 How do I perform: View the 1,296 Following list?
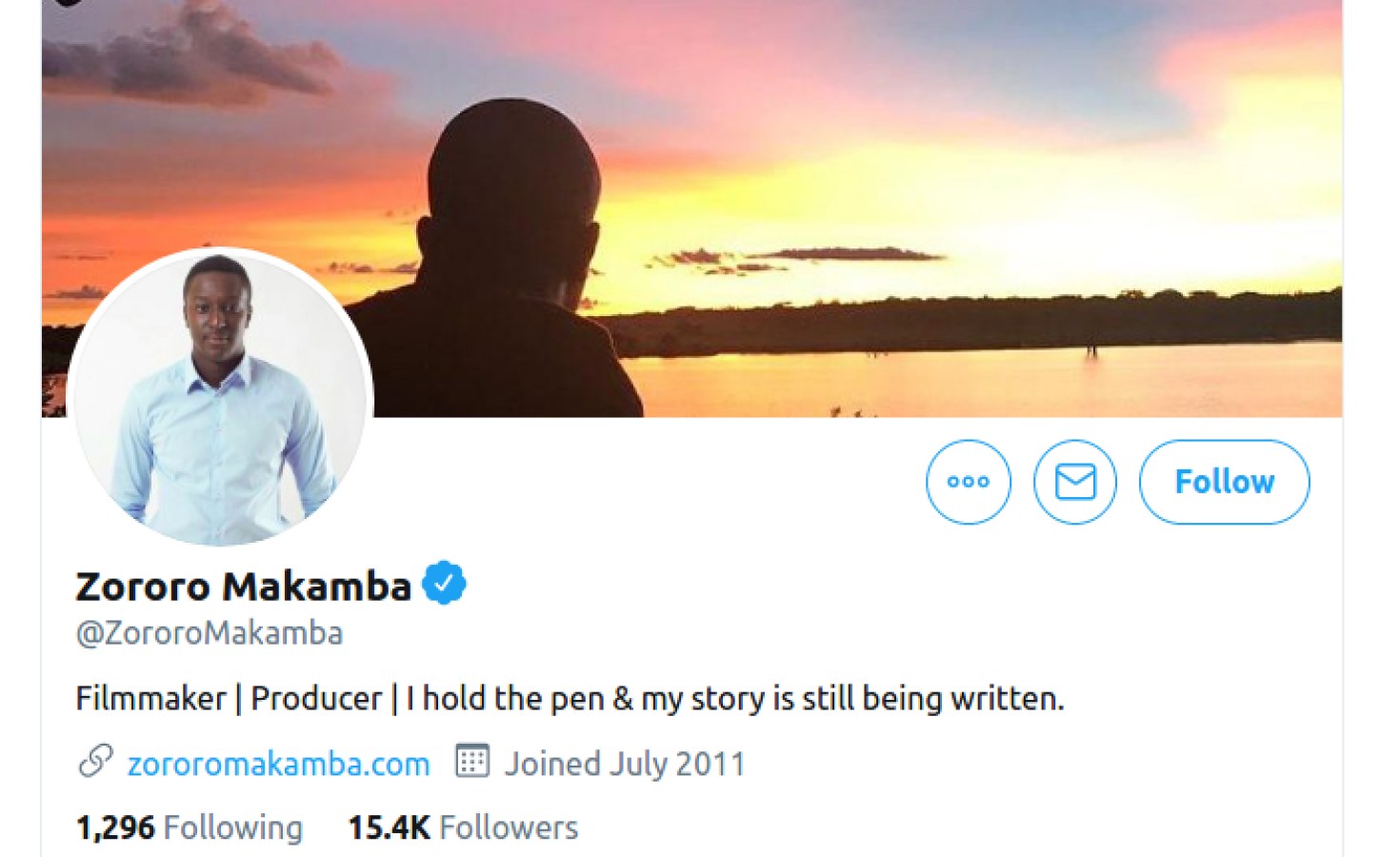(x=190, y=827)
